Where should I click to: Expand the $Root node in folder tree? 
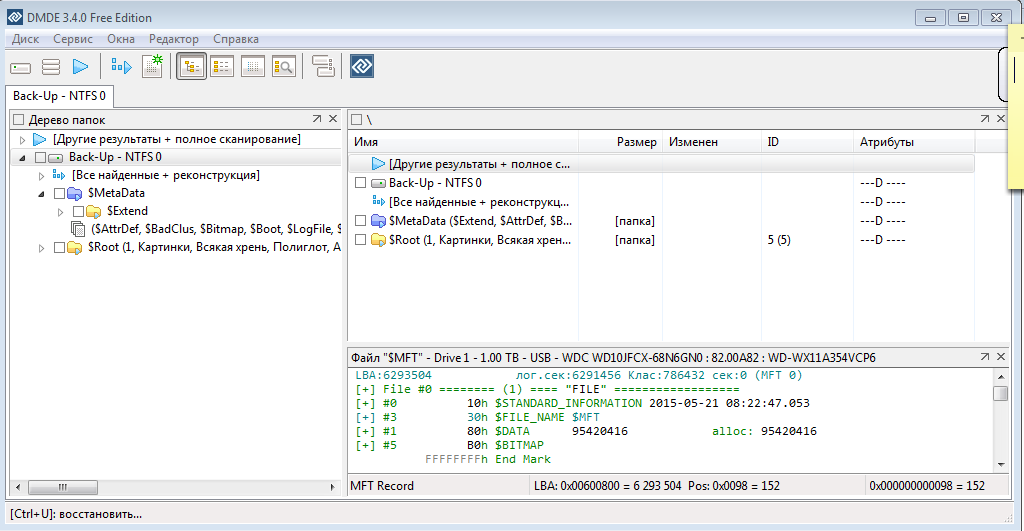41,248
